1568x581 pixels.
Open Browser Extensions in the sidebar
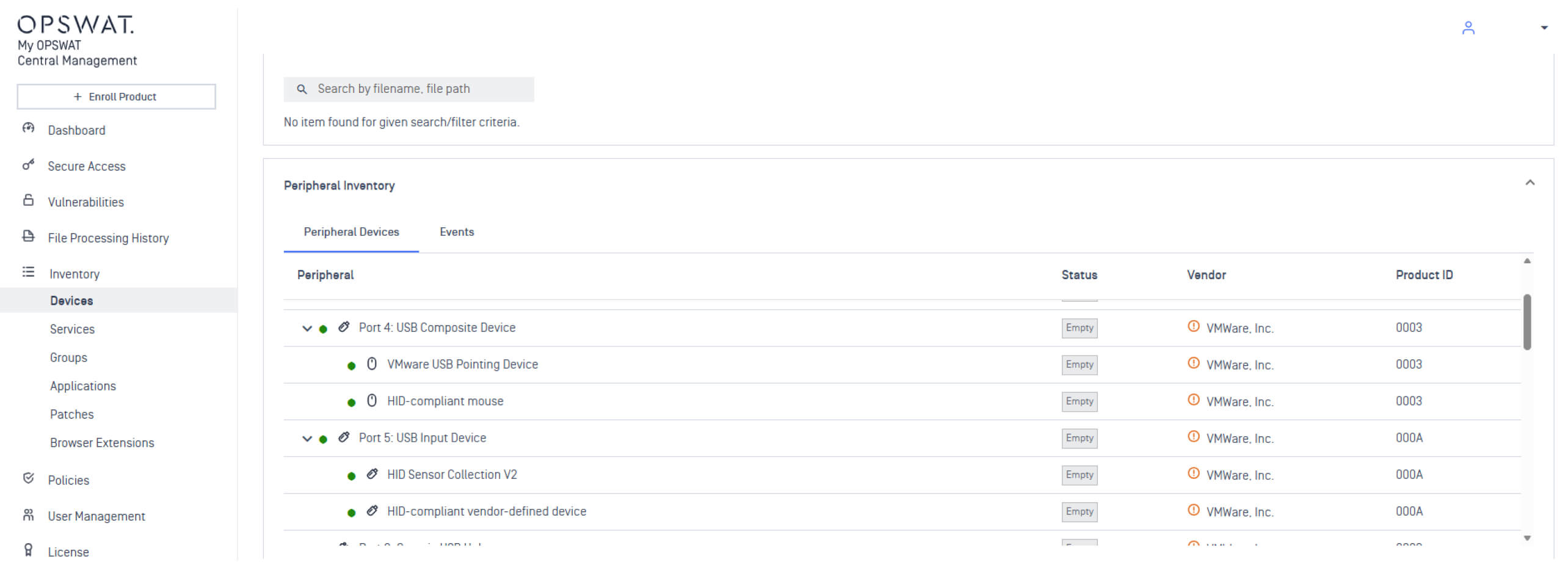102,443
